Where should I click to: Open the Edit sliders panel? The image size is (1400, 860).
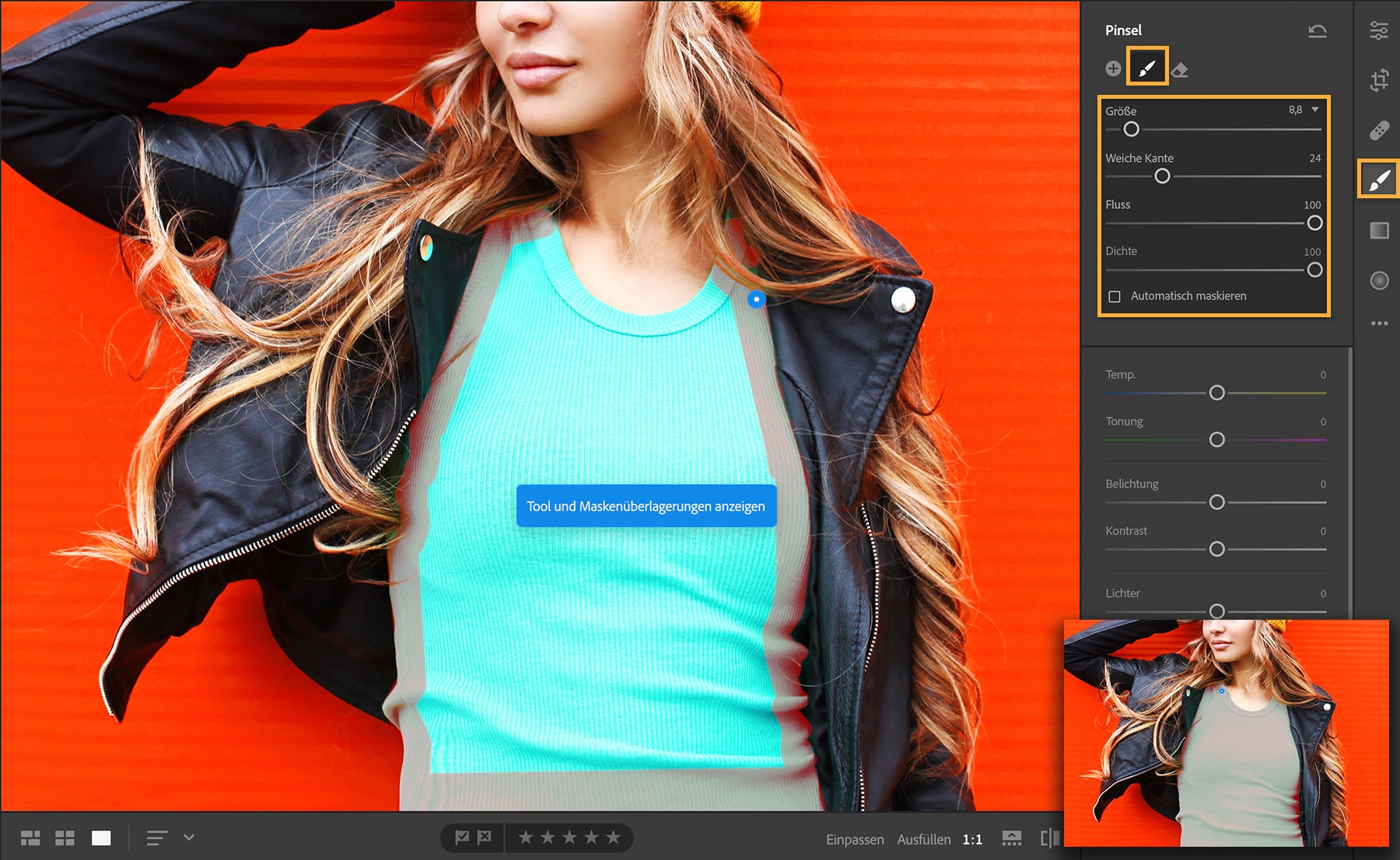[x=1379, y=30]
